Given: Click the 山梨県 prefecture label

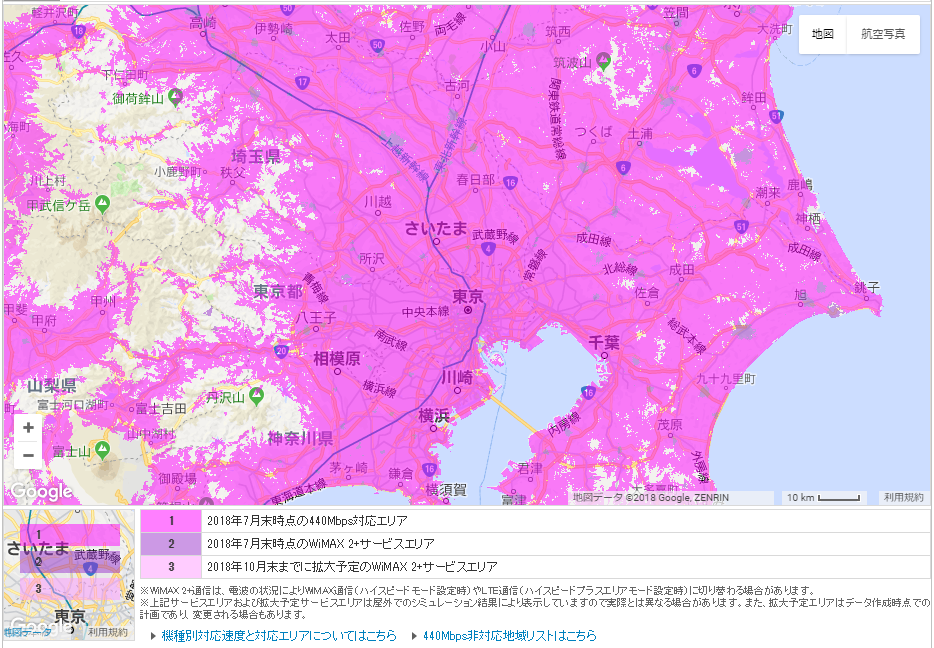Looking at the screenshot, I should (52, 385).
